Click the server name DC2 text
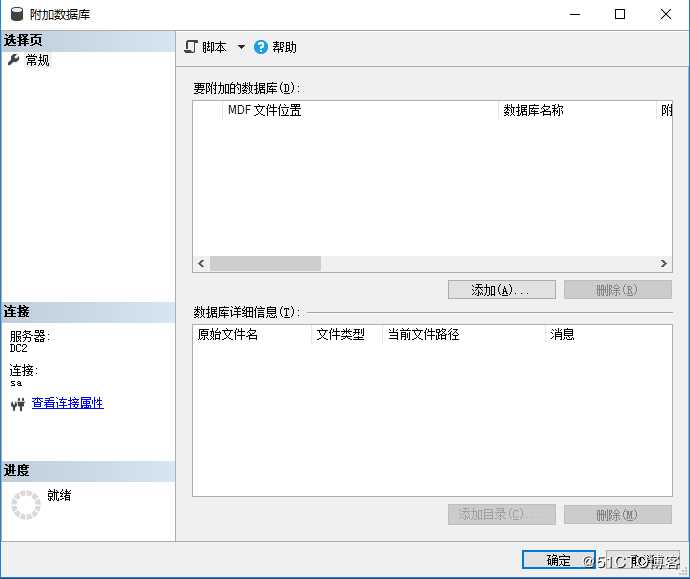This screenshot has height=579, width=690. tap(18, 348)
